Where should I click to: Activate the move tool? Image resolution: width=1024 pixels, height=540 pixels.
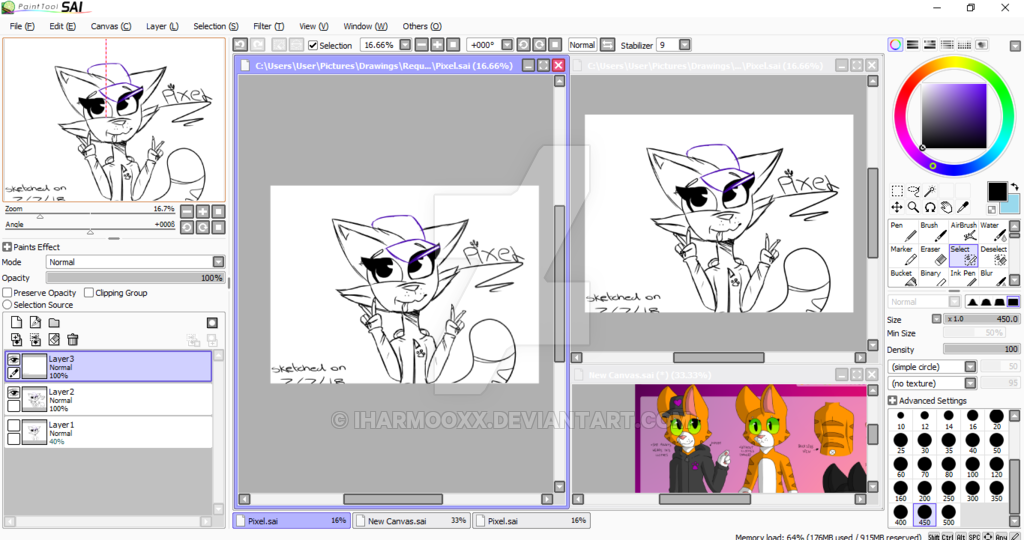tap(897, 207)
